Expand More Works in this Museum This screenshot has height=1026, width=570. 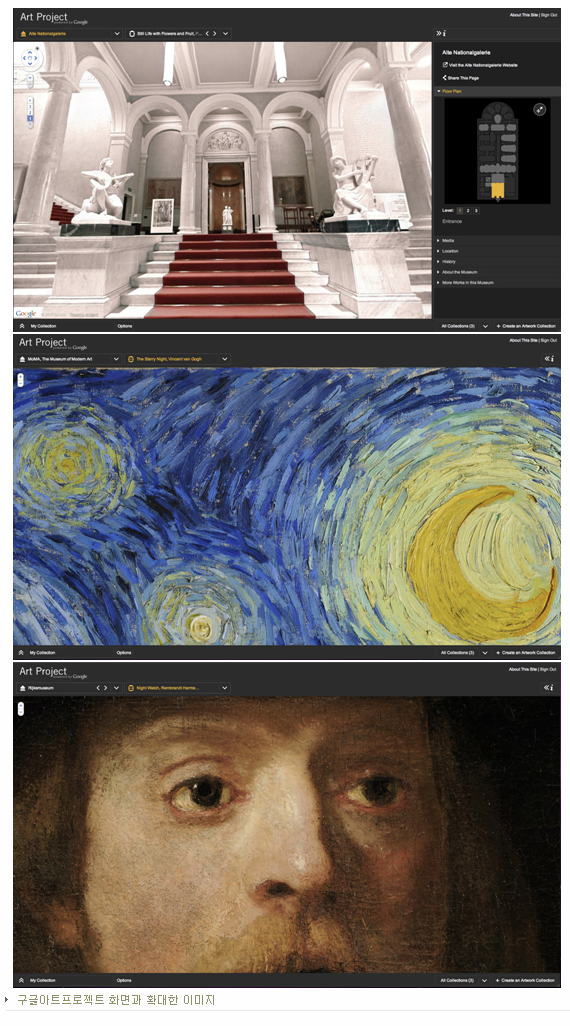[497, 283]
